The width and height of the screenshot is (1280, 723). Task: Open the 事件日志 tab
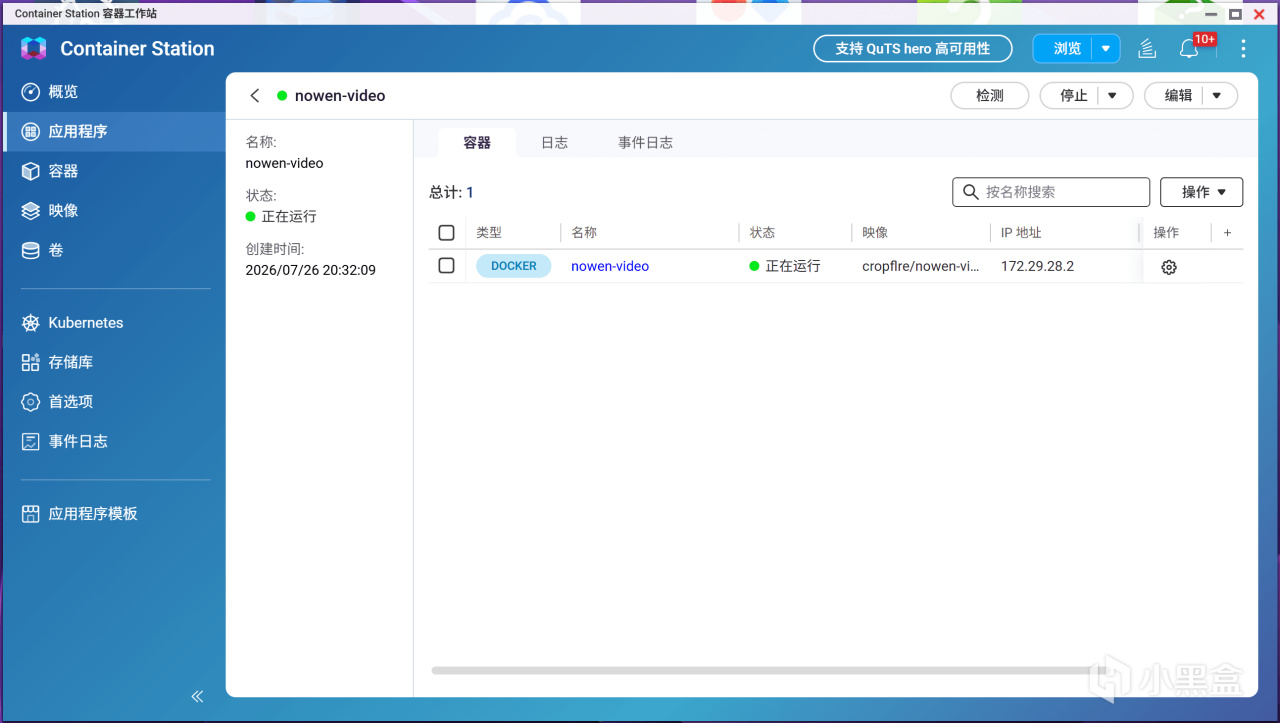point(645,143)
